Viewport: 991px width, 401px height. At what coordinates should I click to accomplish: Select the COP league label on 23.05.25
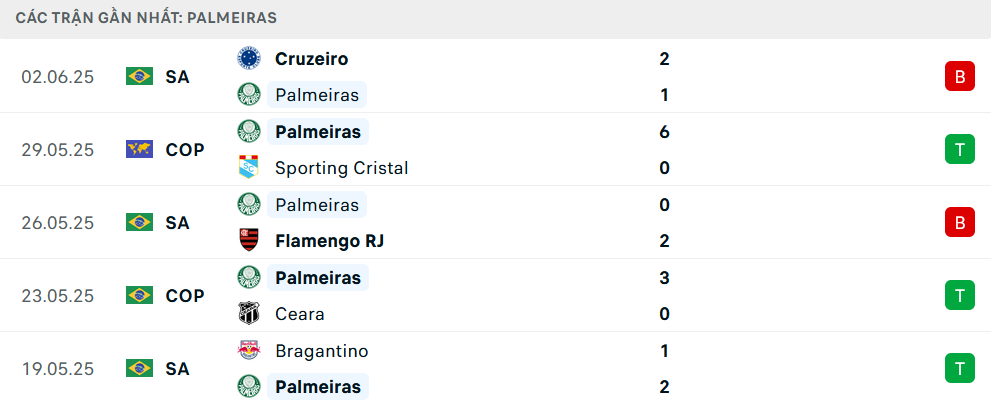[185, 295]
